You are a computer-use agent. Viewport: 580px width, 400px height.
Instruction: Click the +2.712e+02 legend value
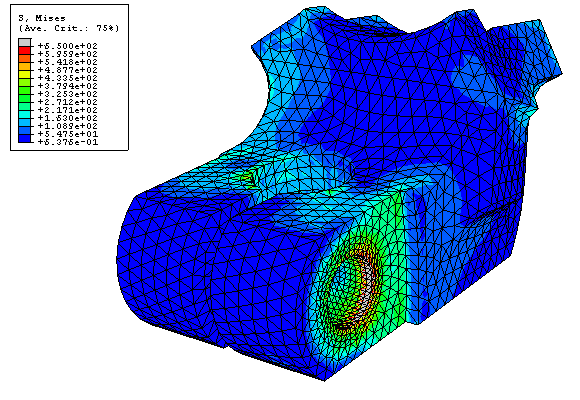[x=67, y=102]
